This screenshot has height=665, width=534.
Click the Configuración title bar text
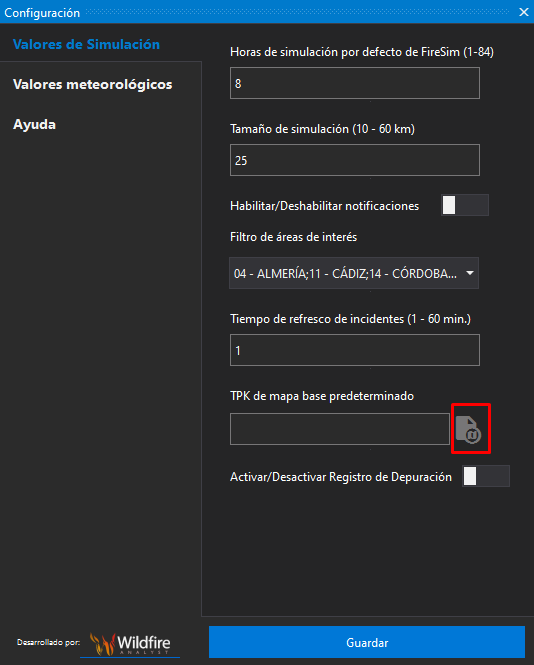tap(42, 13)
